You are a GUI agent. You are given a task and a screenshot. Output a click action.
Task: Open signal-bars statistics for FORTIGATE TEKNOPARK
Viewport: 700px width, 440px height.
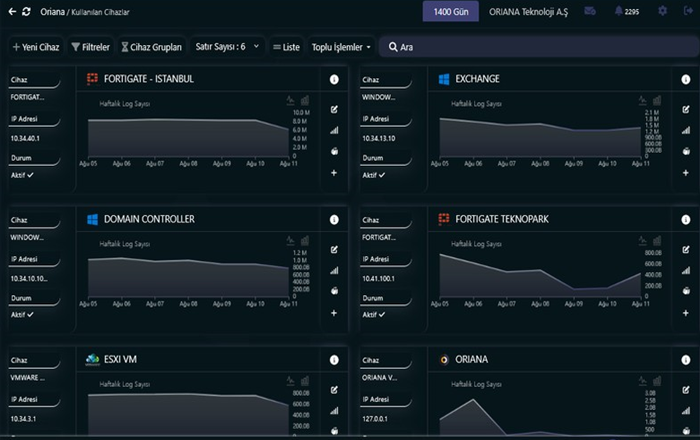click(x=686, y=270)
